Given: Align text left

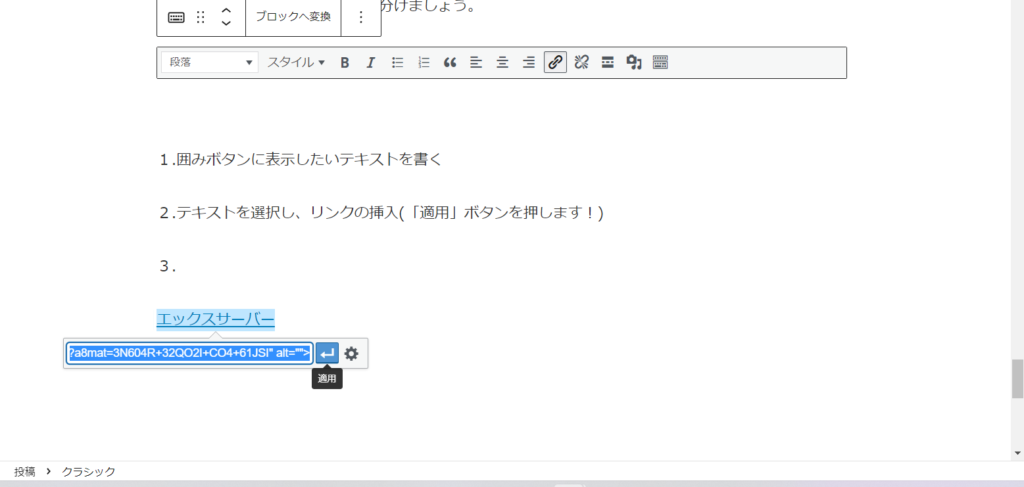Looking at the screenshot, I should (476, 63).
